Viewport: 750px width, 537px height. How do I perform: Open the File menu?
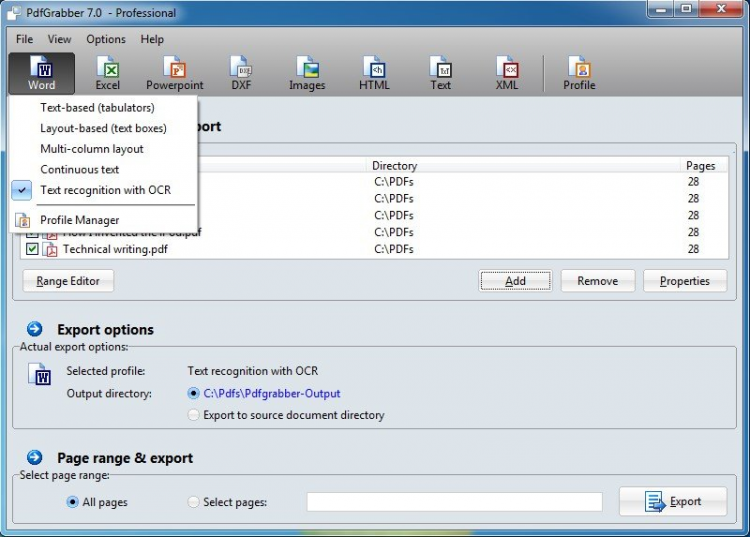(24, 39)
